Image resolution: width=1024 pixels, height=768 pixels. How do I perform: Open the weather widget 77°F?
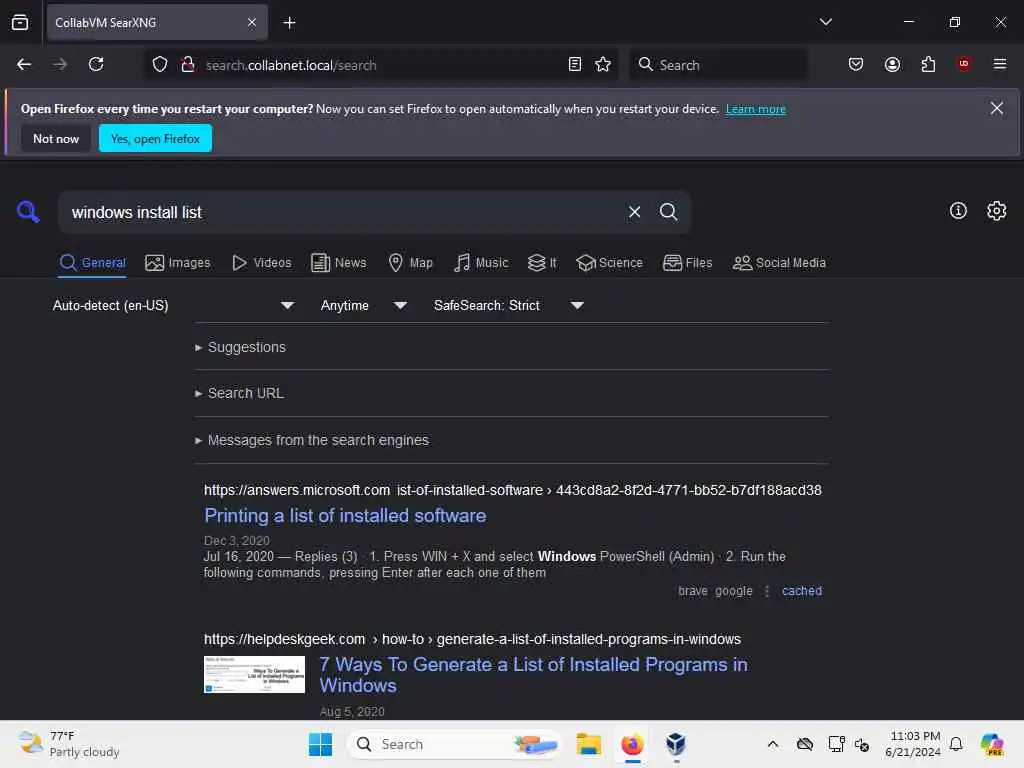[x=69, y=744]
